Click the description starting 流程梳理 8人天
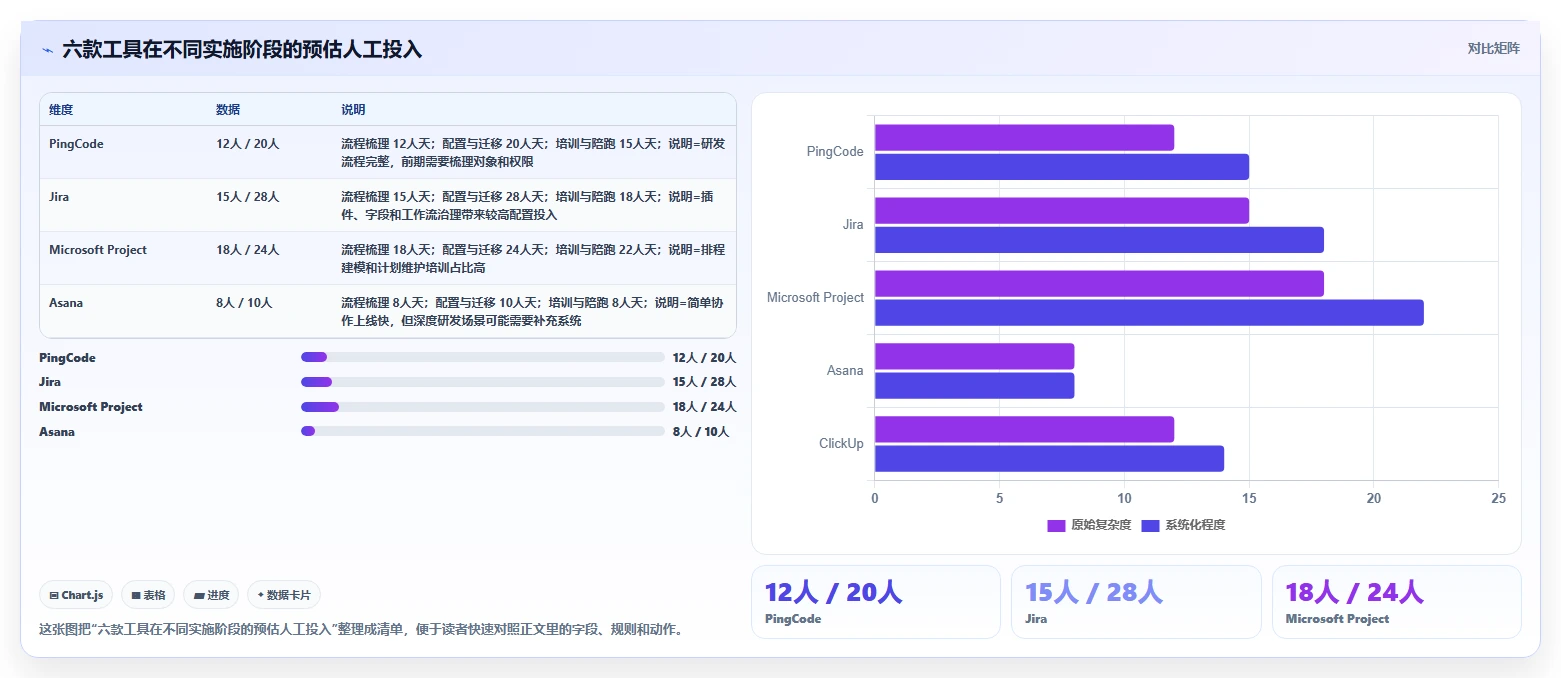 point(533,311)
